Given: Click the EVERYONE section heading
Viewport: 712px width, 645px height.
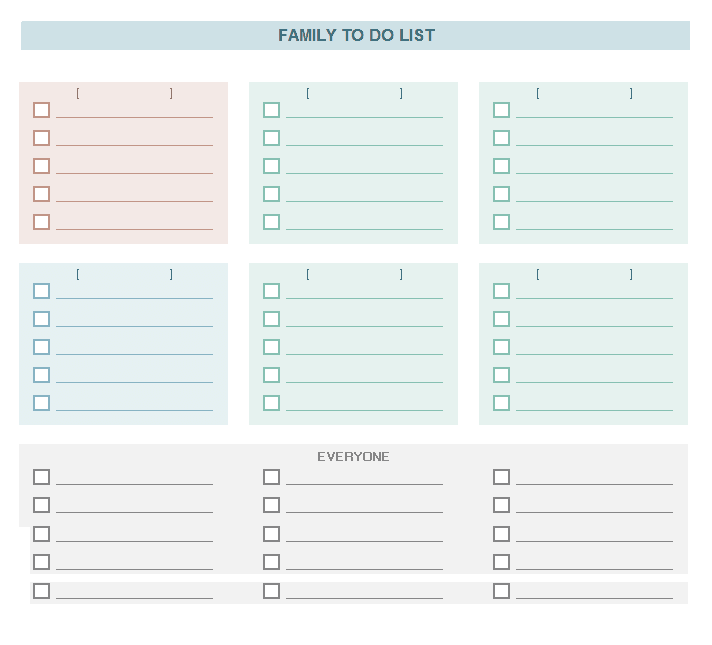Looking at the screenshot, I should coord(353,457).
